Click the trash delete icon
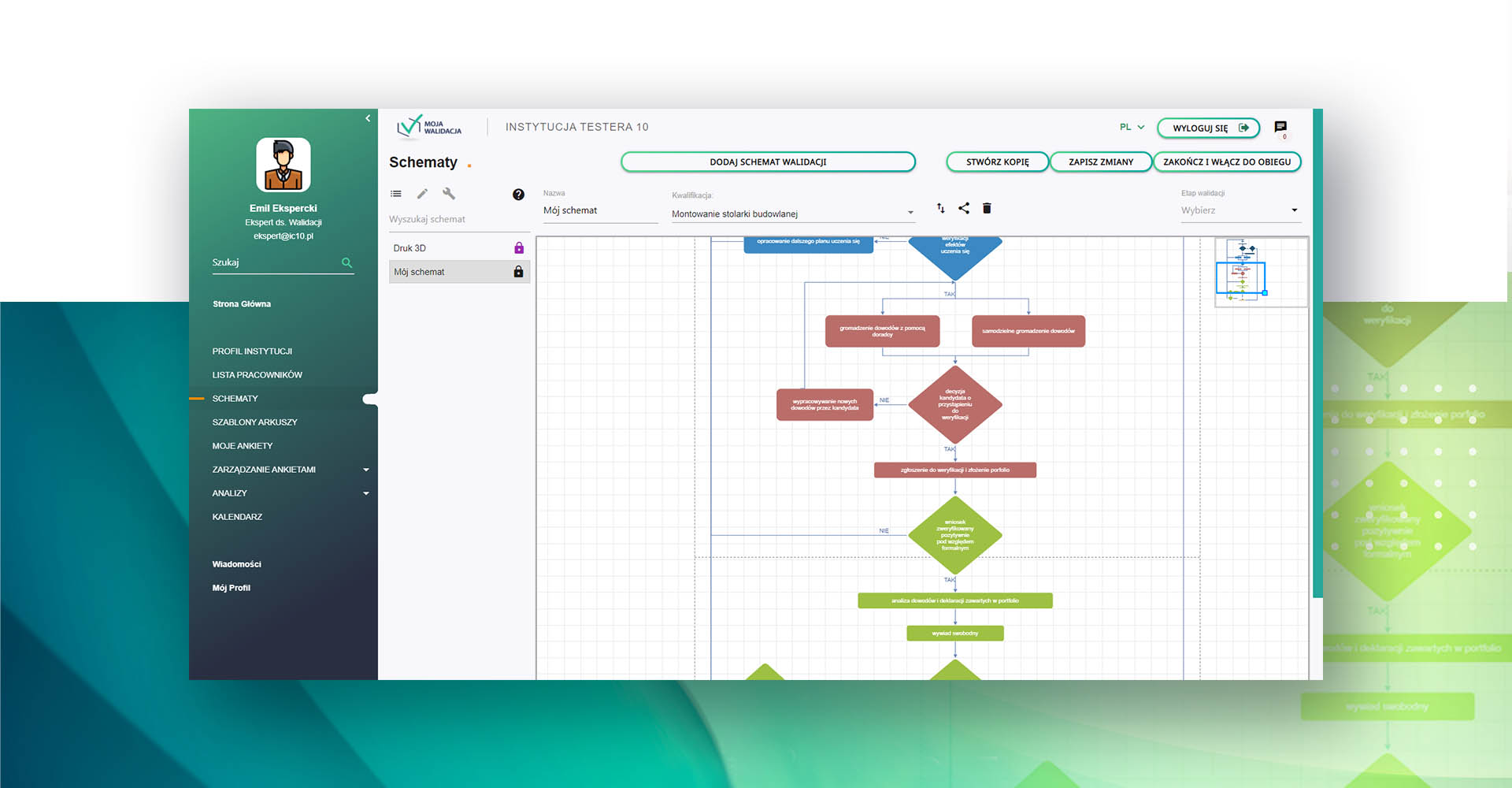Screen dimensions: 1512x788 987,208
